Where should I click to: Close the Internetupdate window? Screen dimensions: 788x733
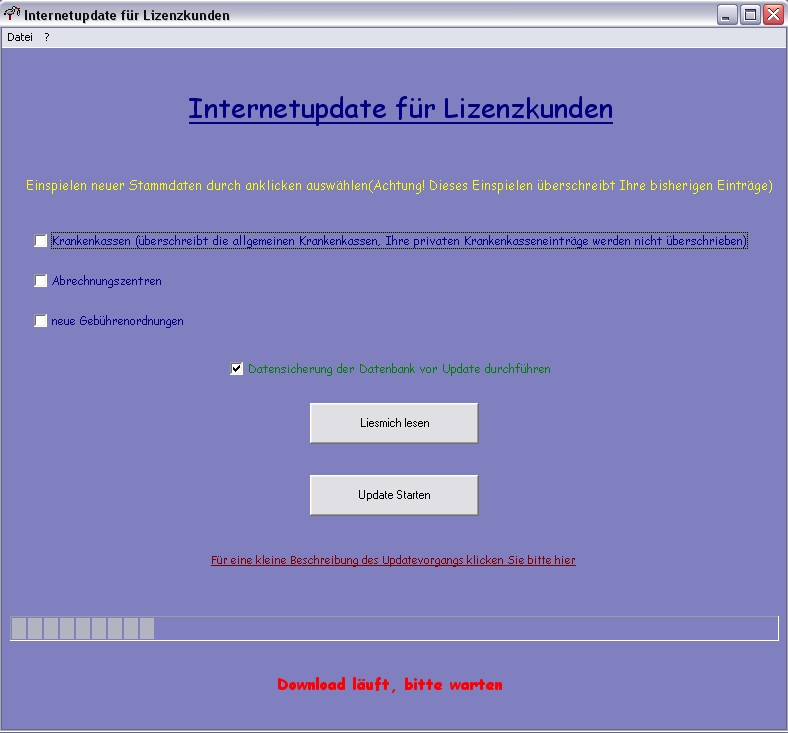point(773,15)
